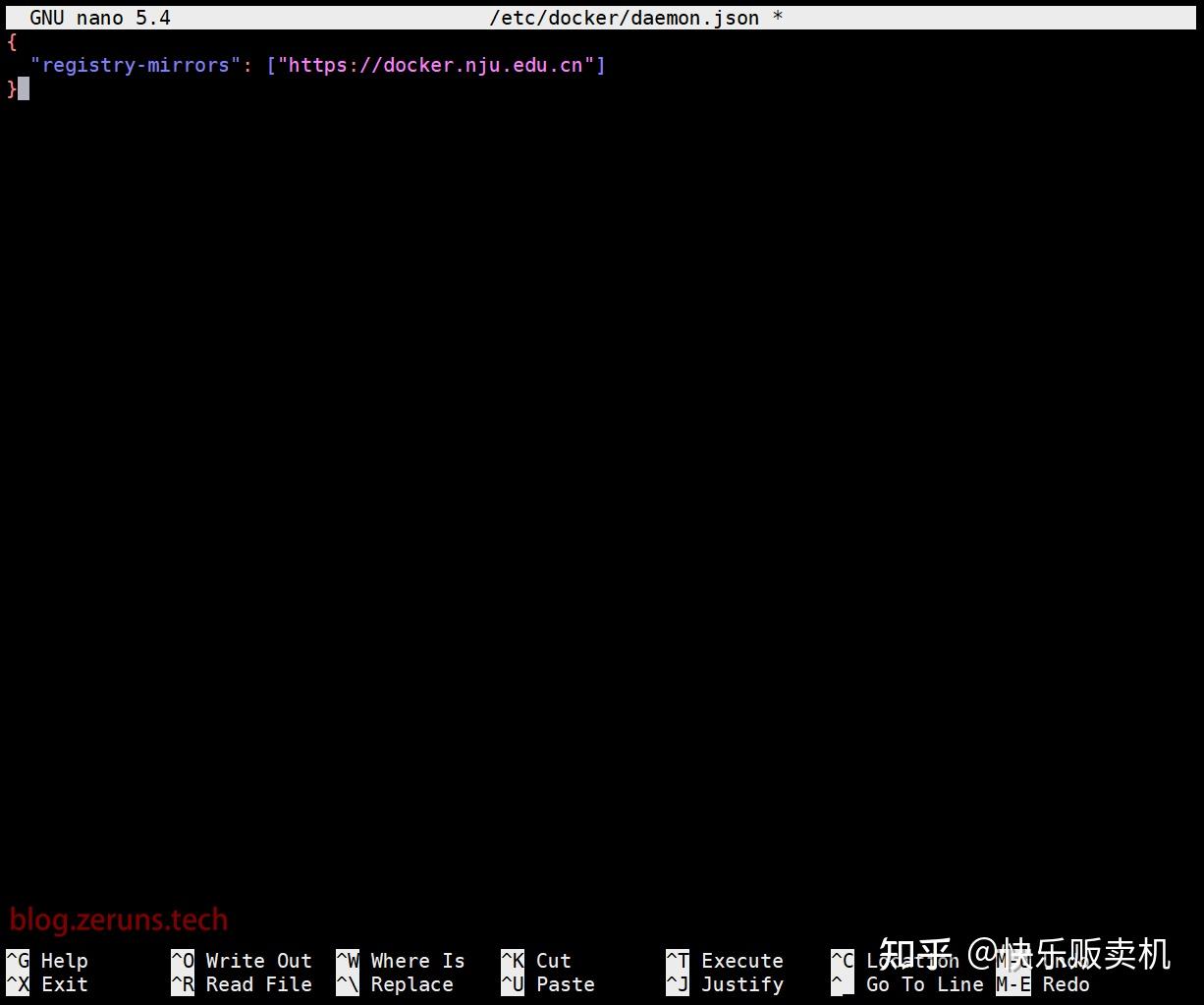Select the Cut command in the shortcut bar
This screenshot has height=1005, width=1204.
tap(553, 960)
